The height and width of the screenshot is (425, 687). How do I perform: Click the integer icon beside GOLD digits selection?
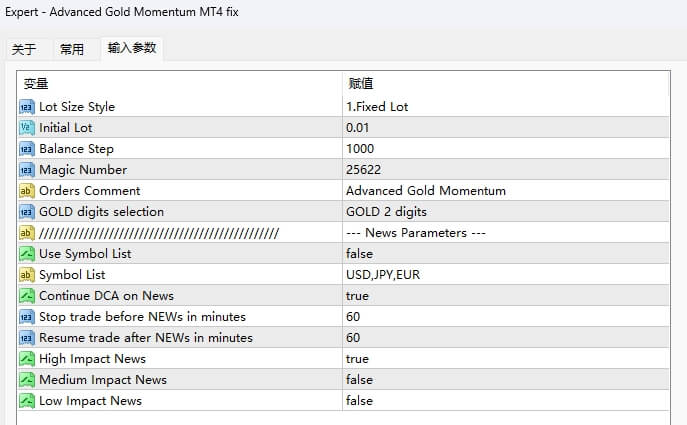[27, 212]
